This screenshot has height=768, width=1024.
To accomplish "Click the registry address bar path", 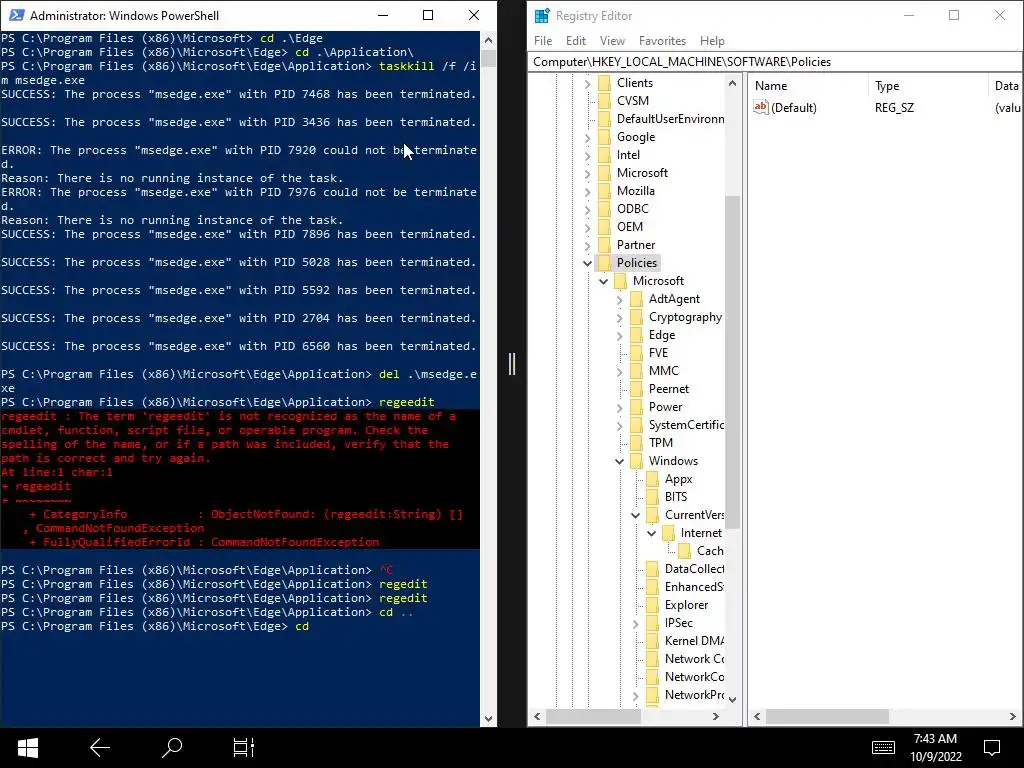I will coord(774,62).
